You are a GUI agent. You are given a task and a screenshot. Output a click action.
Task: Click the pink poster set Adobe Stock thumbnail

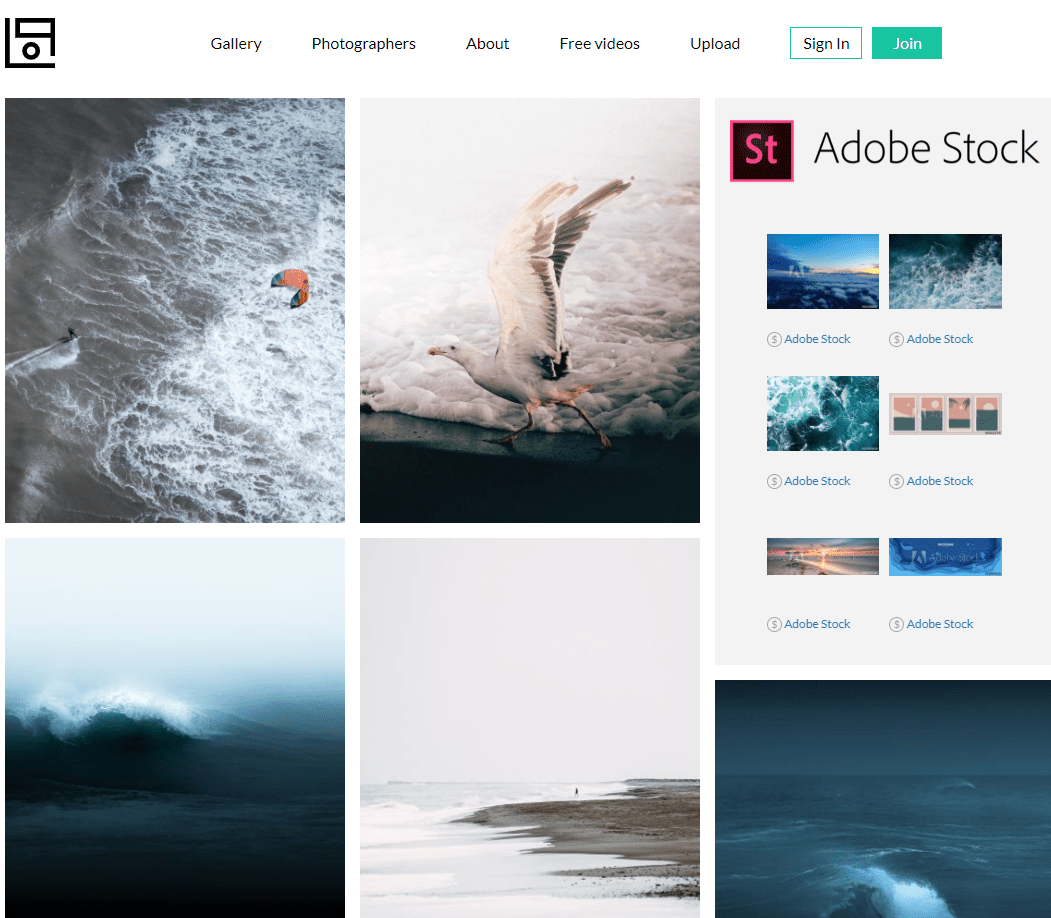[x=944, y=413]
